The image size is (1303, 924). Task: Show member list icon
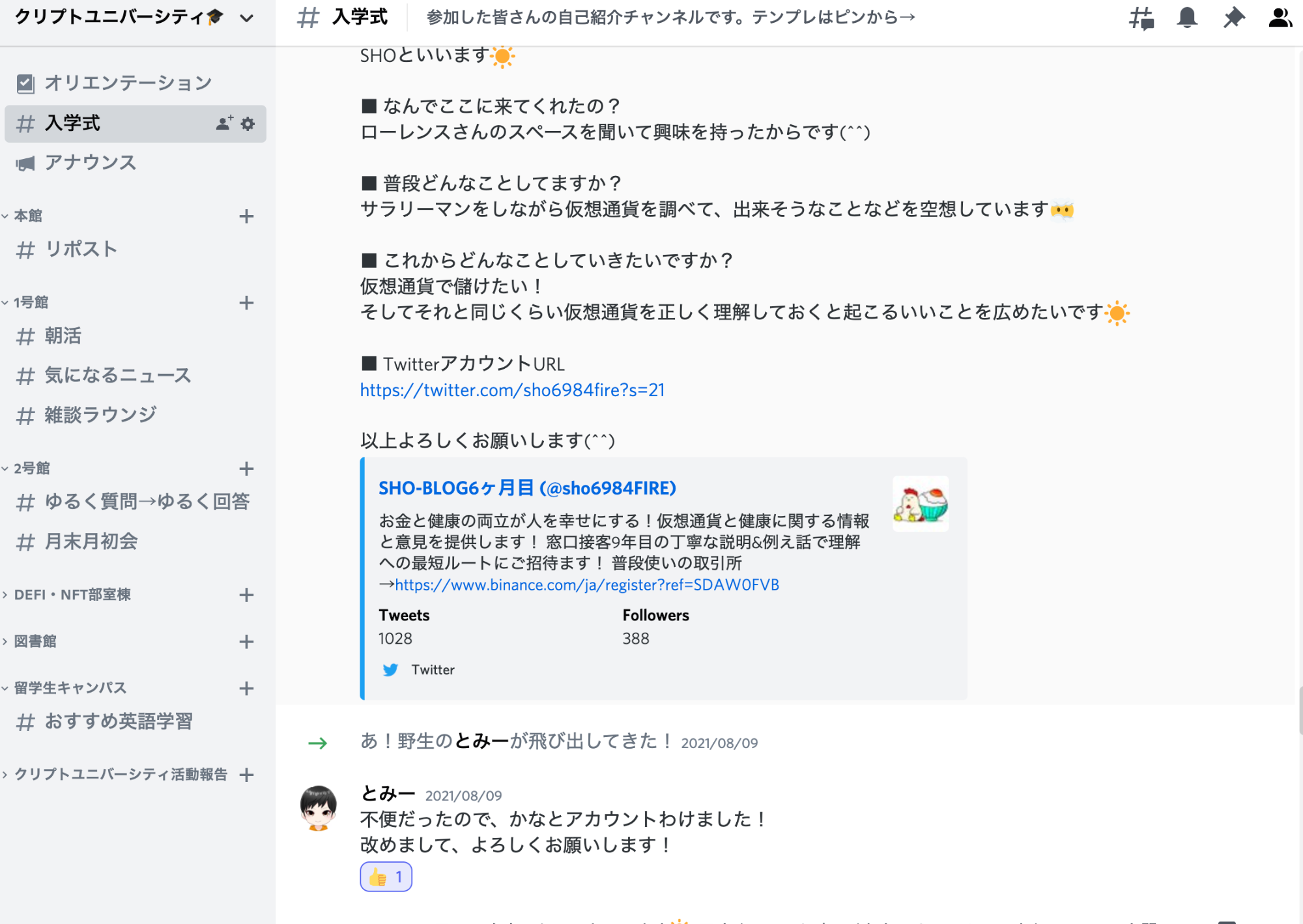tap(1280, 18)
